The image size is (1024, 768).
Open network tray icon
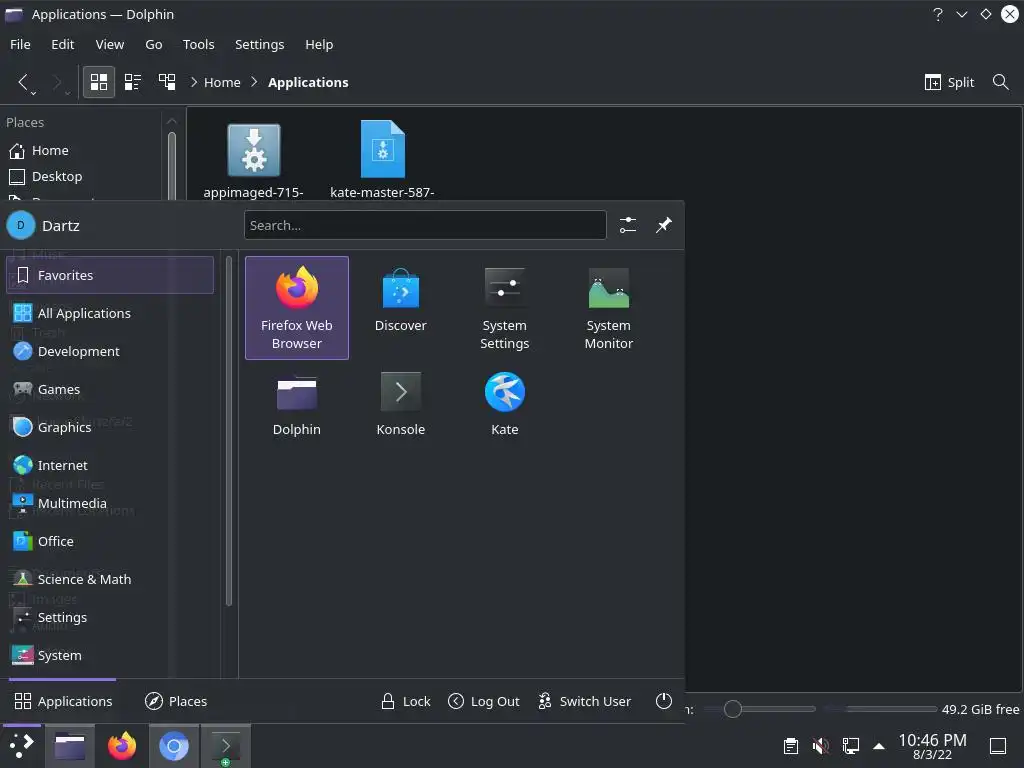click(x=850, y=746)
